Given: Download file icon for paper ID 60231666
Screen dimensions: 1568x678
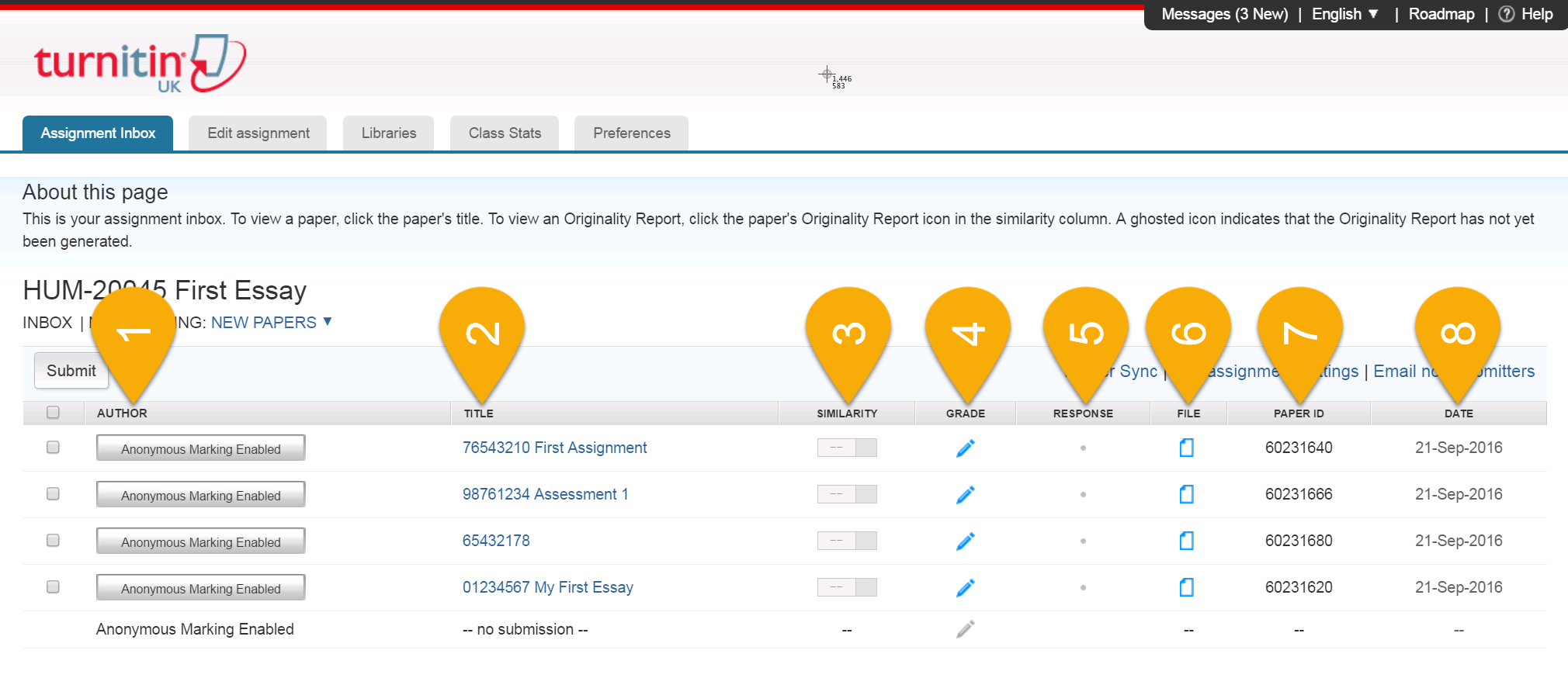Looking at the screenshot, I should (x=1187, y=494).
